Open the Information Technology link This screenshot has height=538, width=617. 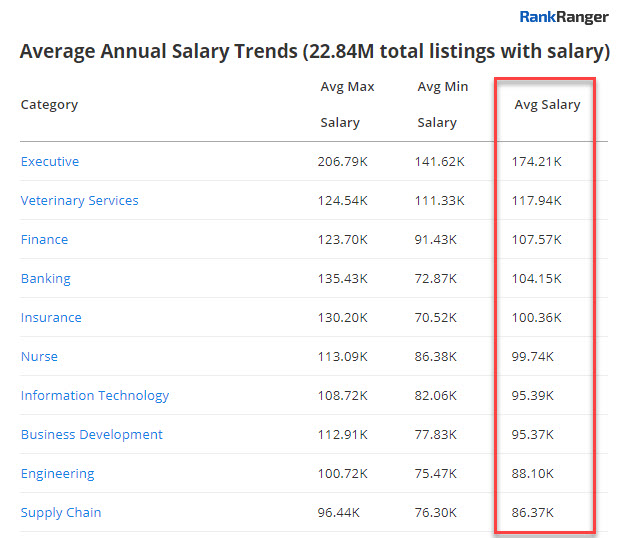pyautogui.click(x=95, y=396)
